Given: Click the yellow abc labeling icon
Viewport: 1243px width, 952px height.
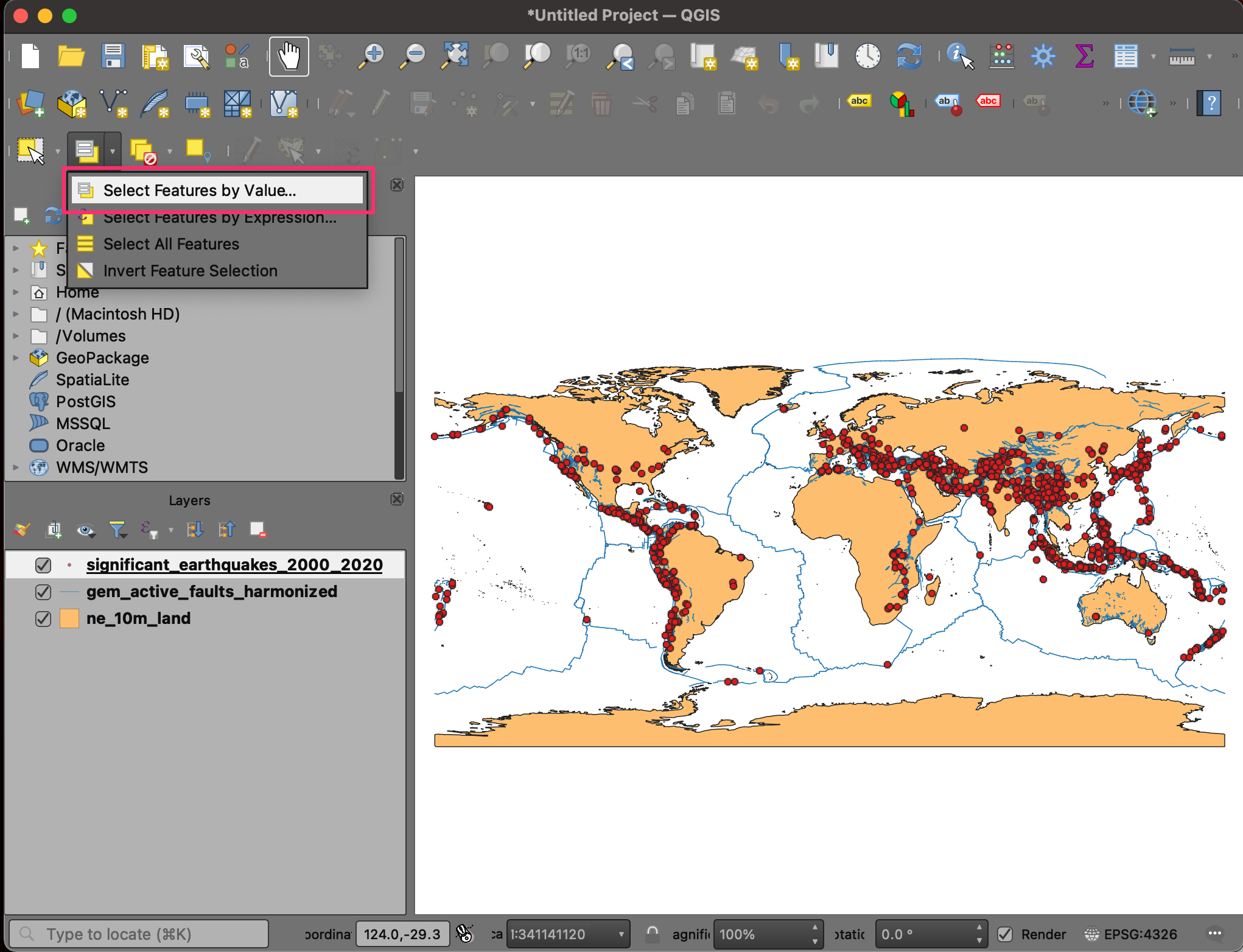Looking at the screenshot, I should tap(859, 101).
